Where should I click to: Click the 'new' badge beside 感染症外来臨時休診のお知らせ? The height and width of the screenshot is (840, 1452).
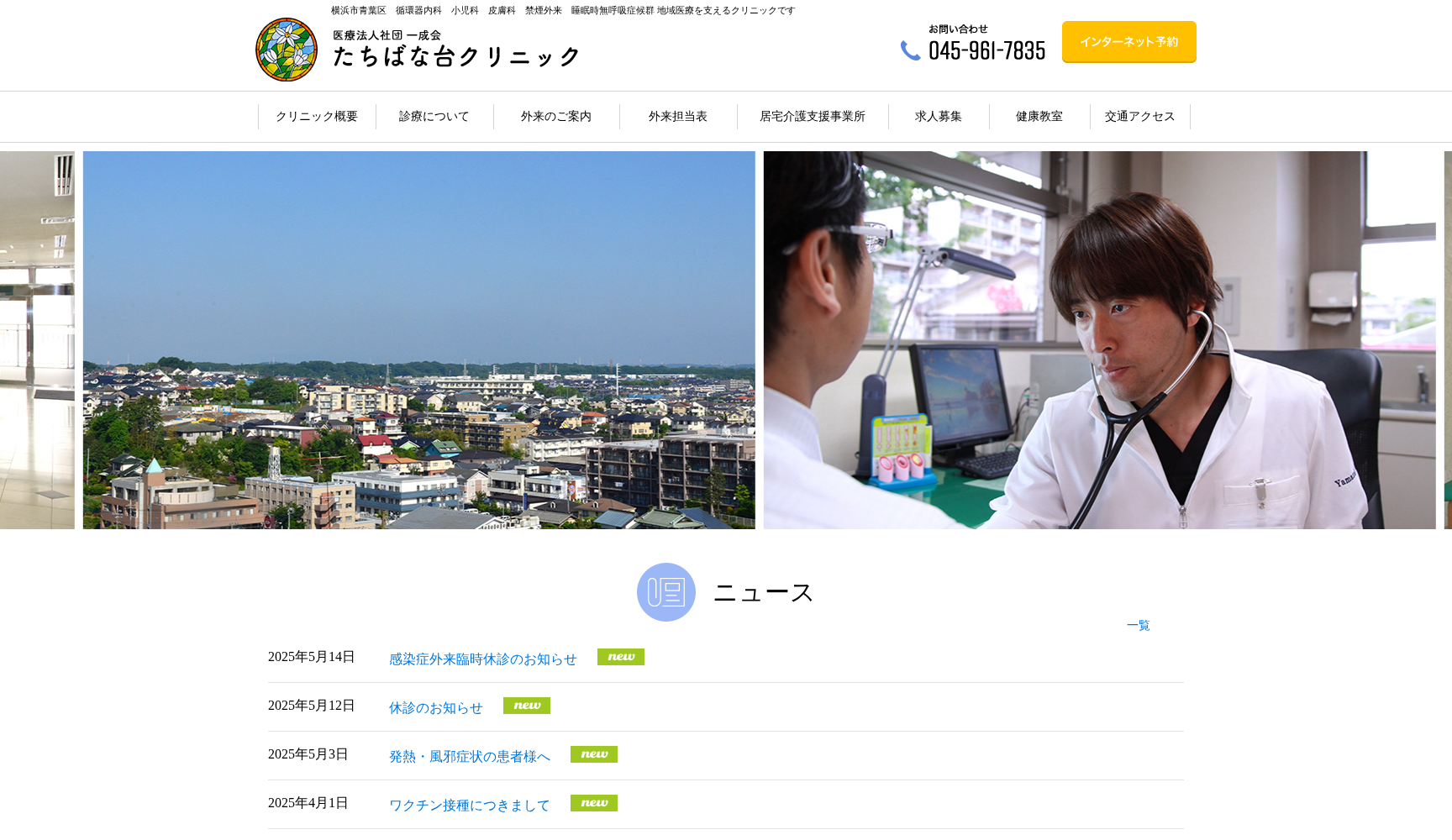pos(621,657)
